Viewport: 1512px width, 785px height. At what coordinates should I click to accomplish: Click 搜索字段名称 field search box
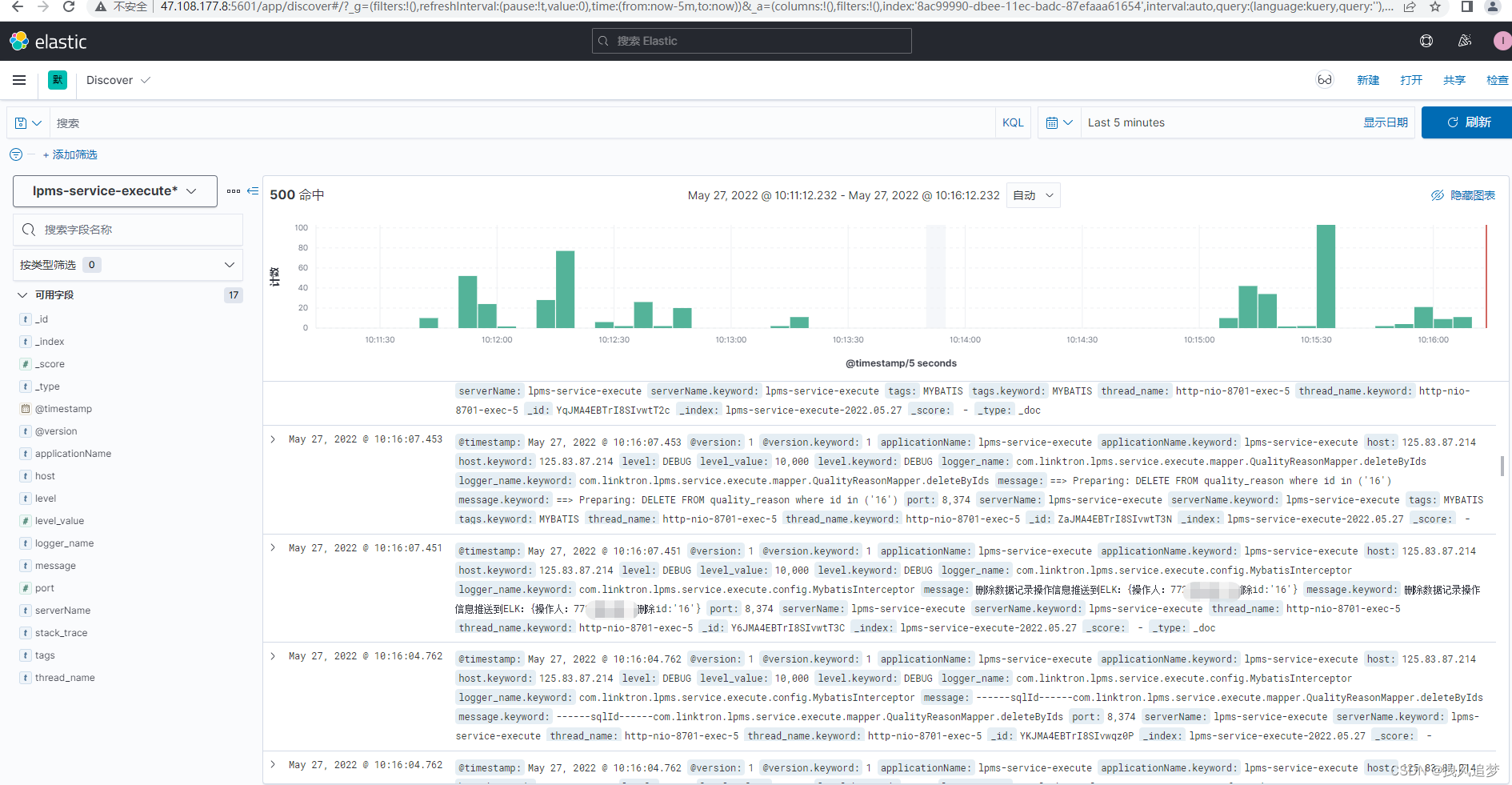pyautogui.click(x=128, y=230)
